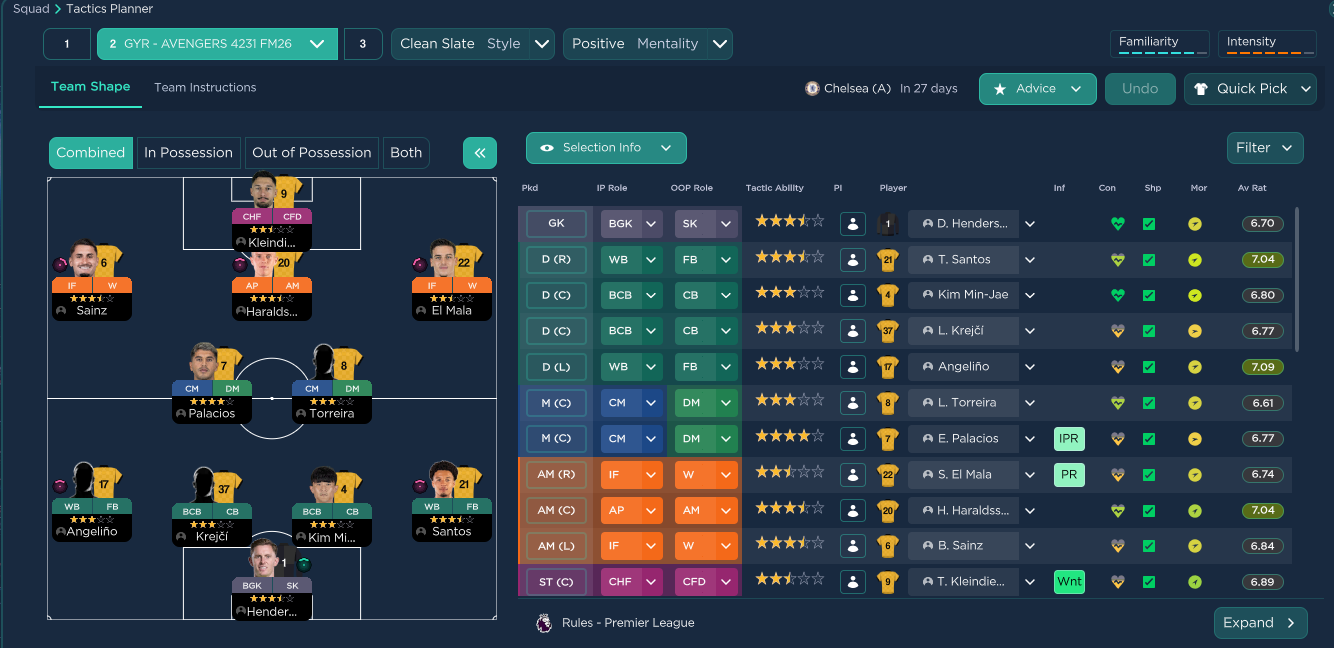The height and width of the screenshot is (648, 1334).
Task: Change the CFD out-of-possession role for T. Kleindienst
Action: coord(706,582)
